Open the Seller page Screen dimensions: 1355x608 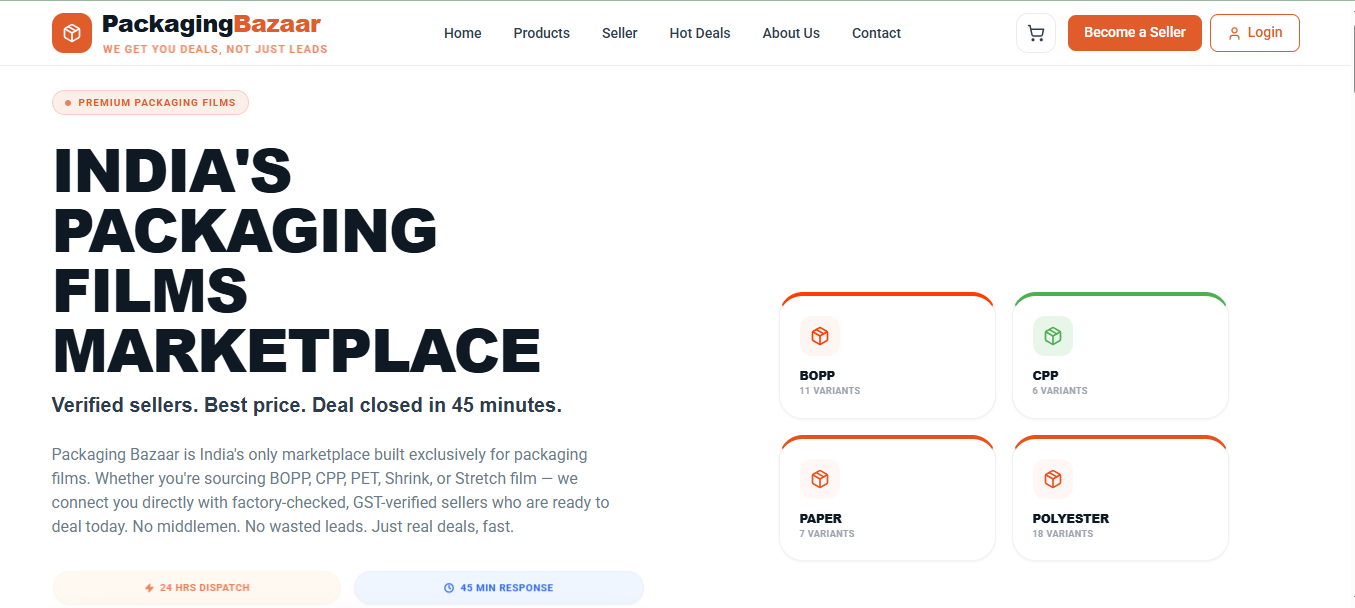pyautogui.click(x=620, y=33)
